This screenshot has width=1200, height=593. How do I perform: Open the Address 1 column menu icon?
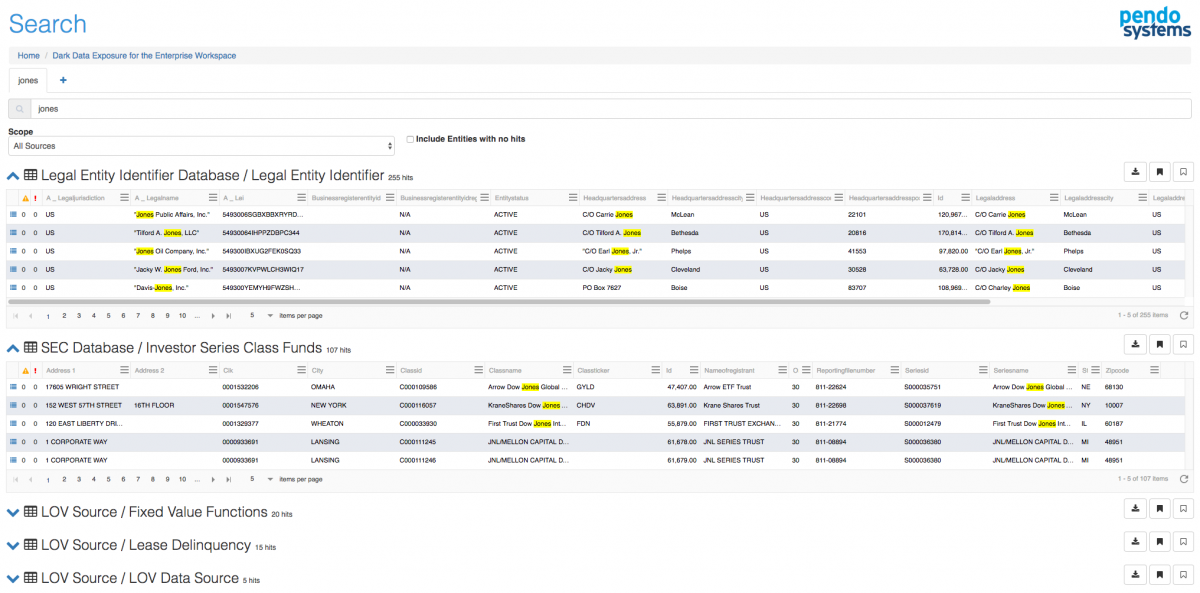pyautogui.click(x=123, y=370)
